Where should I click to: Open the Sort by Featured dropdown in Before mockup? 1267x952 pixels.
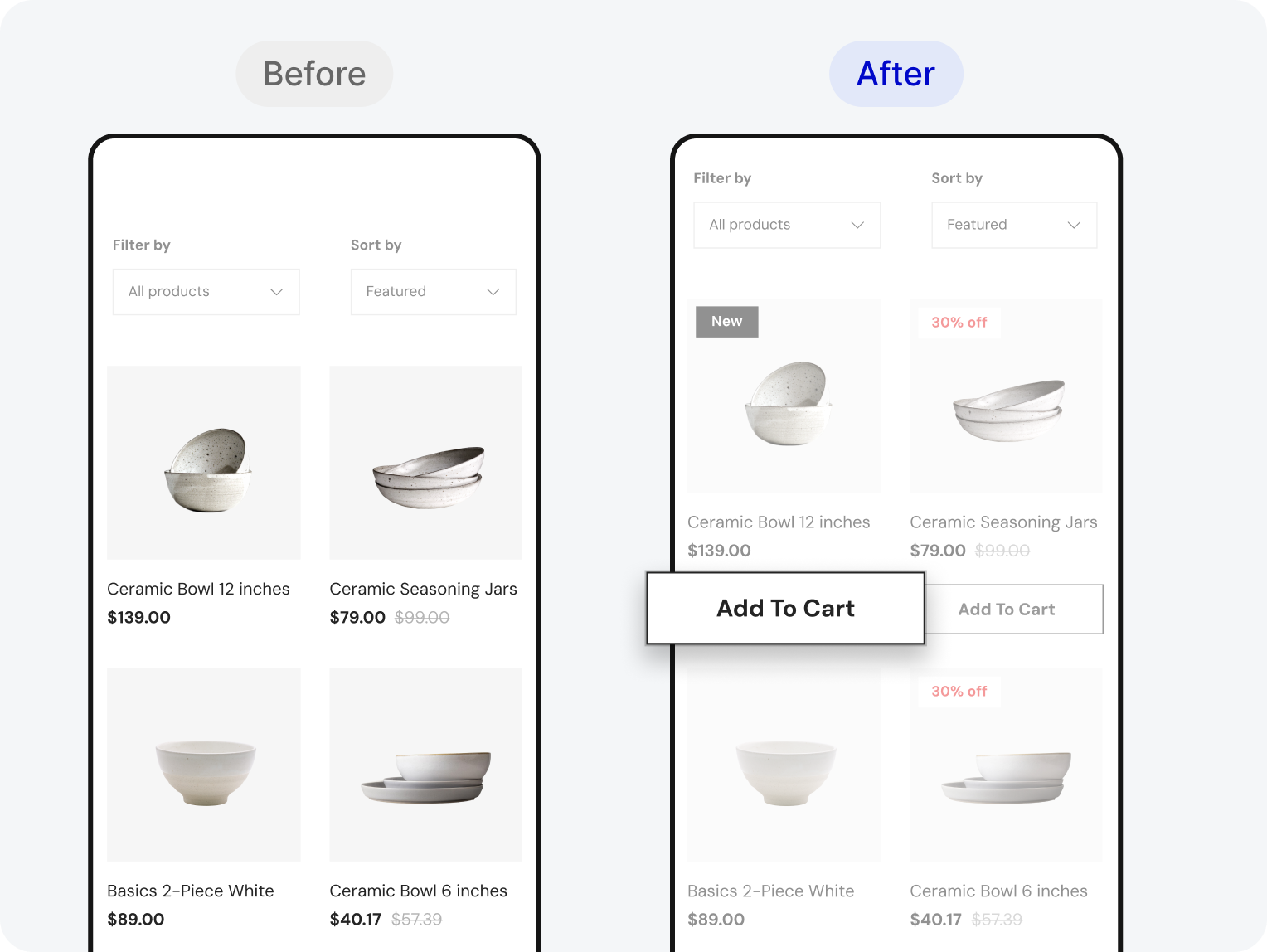pyautogui.click(x=433, y=292)
